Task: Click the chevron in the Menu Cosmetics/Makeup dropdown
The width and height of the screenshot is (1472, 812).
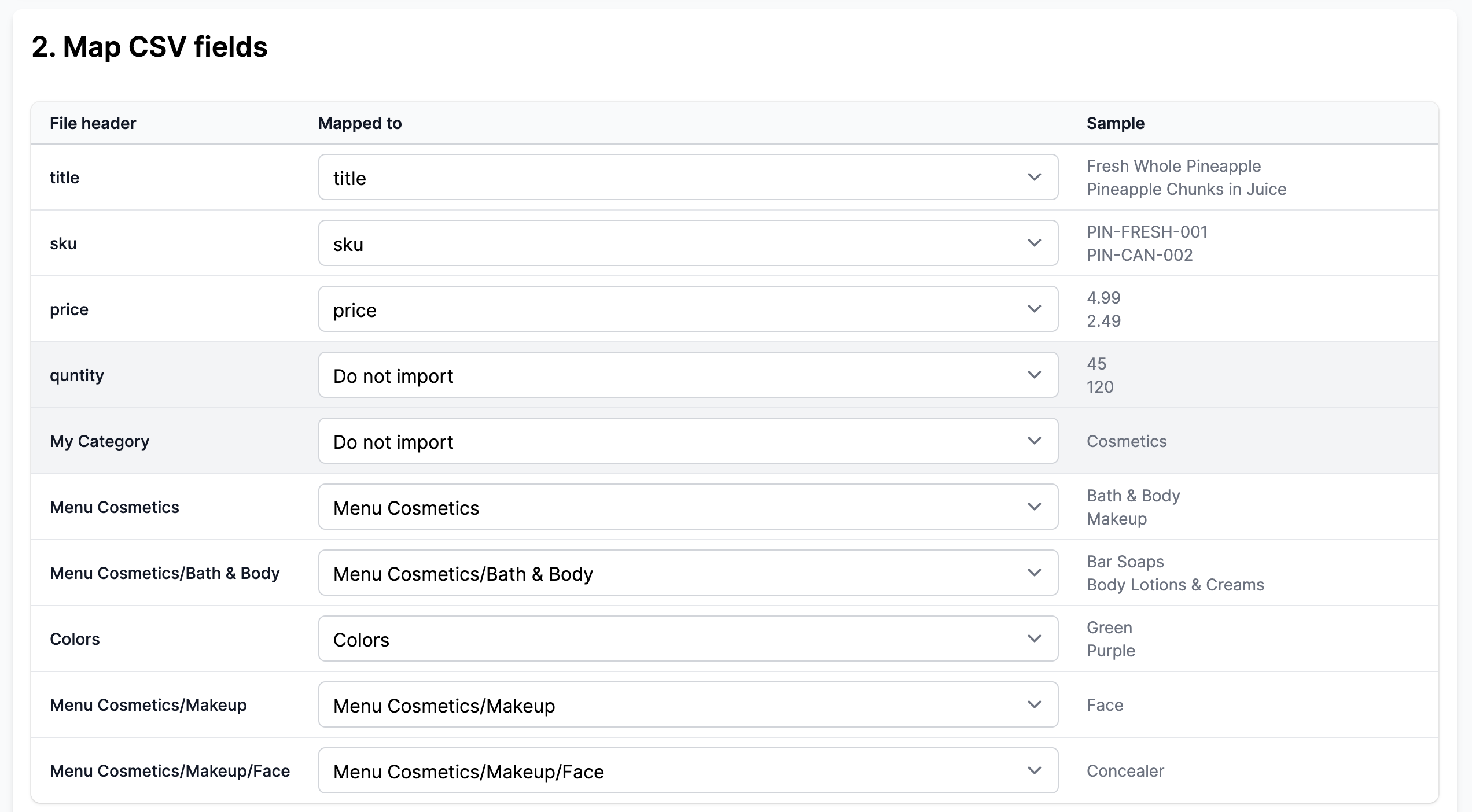Action: click(x=1034, y=705)
